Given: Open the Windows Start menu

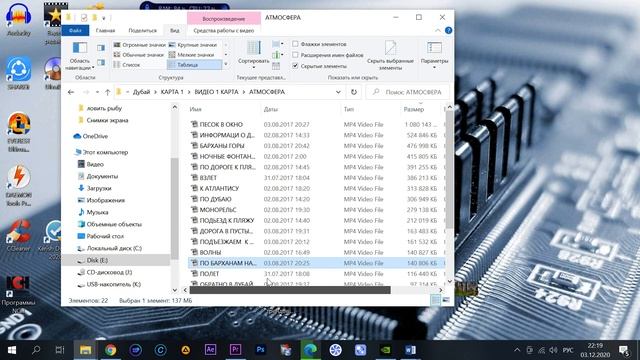Looking at the screenshot, I should click(x=12, y=350).
